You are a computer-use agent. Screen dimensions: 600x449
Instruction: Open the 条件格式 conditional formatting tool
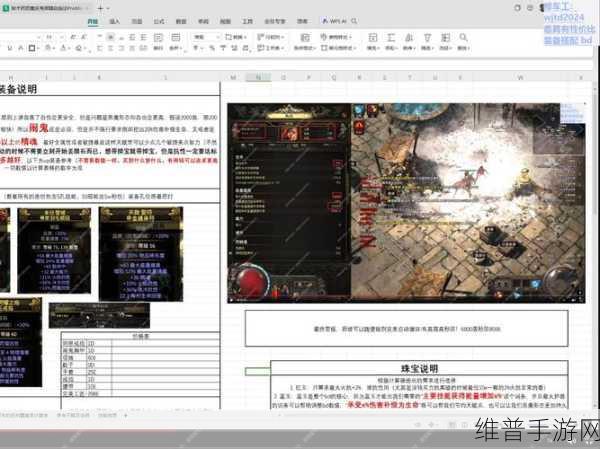(x=305, y=41)
